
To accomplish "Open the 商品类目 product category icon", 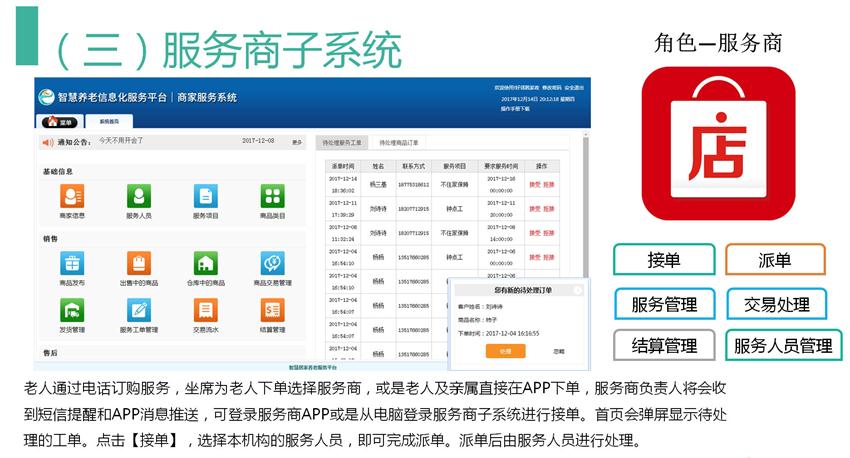I will tap(272, 197).
